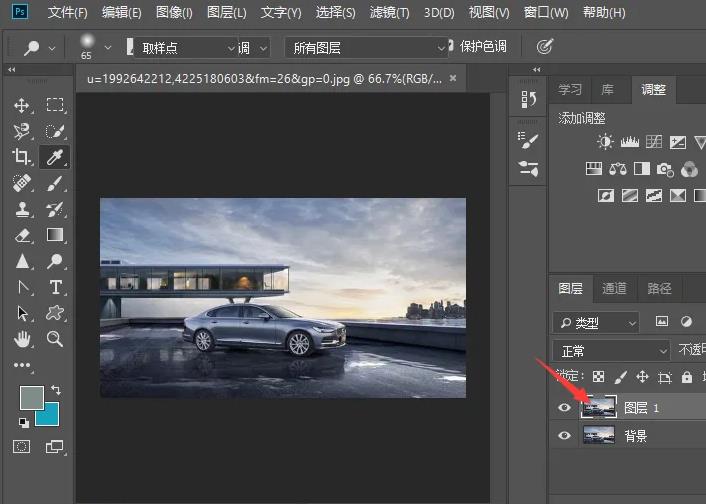Click the foreground color swatch
The height and width of the screenshot is (504, 706).
pyautogui.click(x=33, y=398)
